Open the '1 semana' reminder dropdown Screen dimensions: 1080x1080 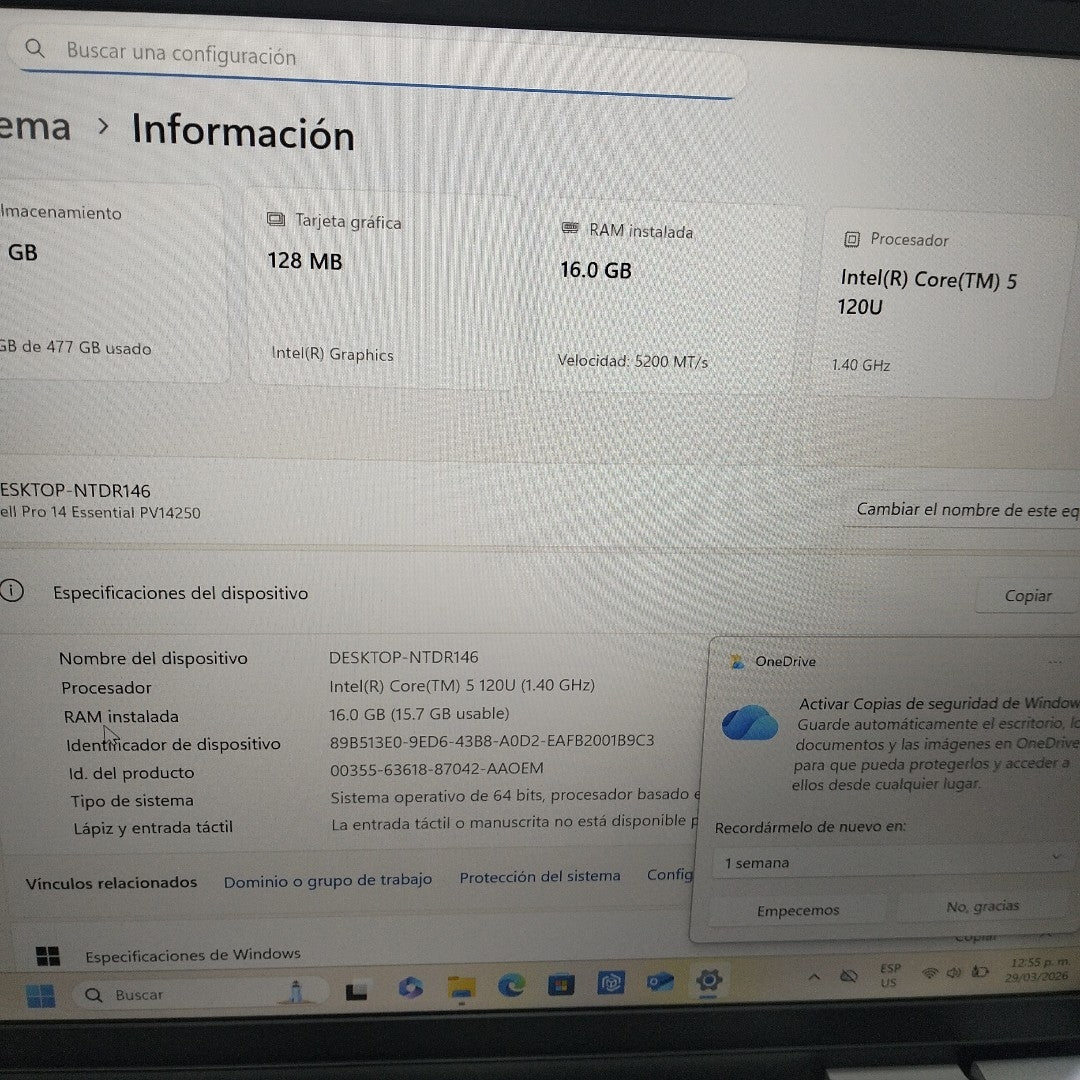(x=890, y=862)
